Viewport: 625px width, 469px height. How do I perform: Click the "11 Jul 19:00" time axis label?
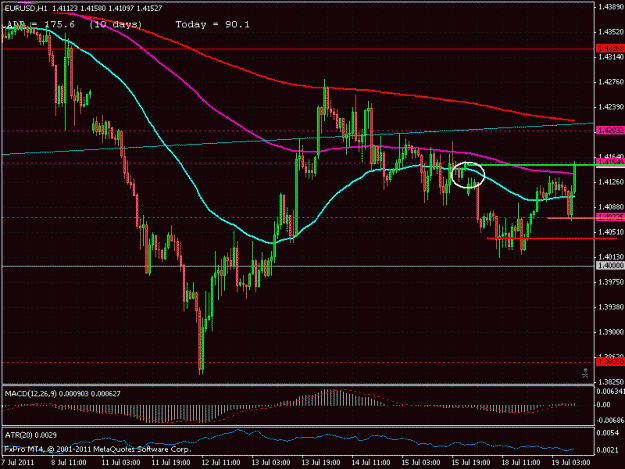171,463
